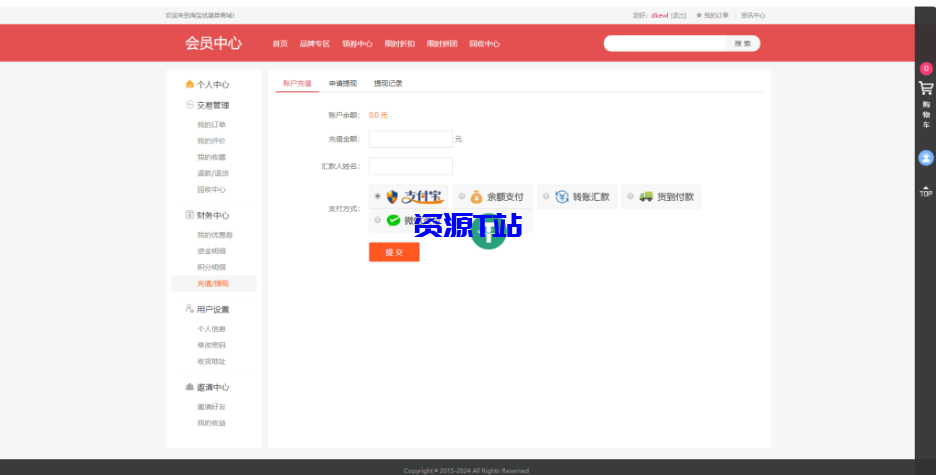Open 积分明细 in the sidebar
Viewport: 936px width, 475px height.
[211, 267]
